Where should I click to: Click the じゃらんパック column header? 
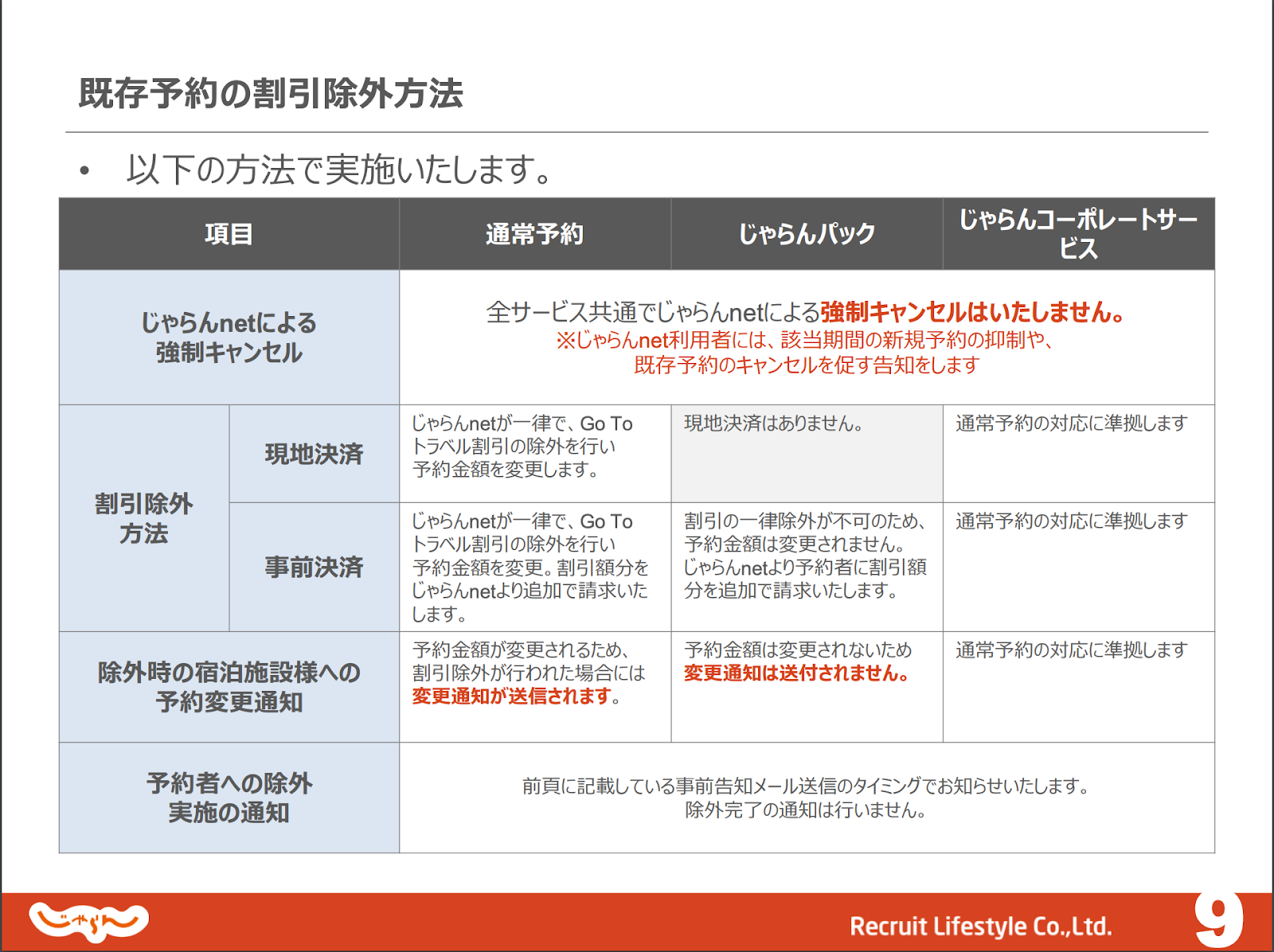point(807,234)
